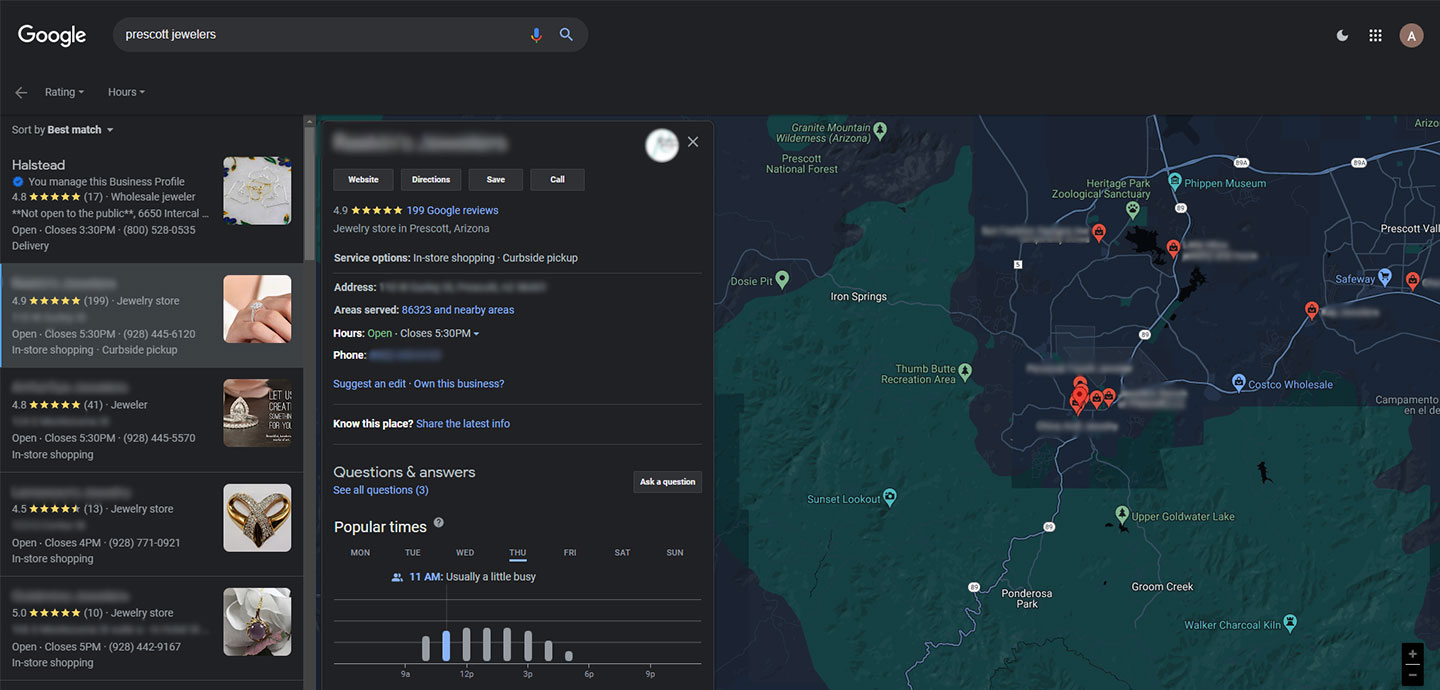Open the account avatar menu
The image size is (1440, 690).
[1411, 36]
